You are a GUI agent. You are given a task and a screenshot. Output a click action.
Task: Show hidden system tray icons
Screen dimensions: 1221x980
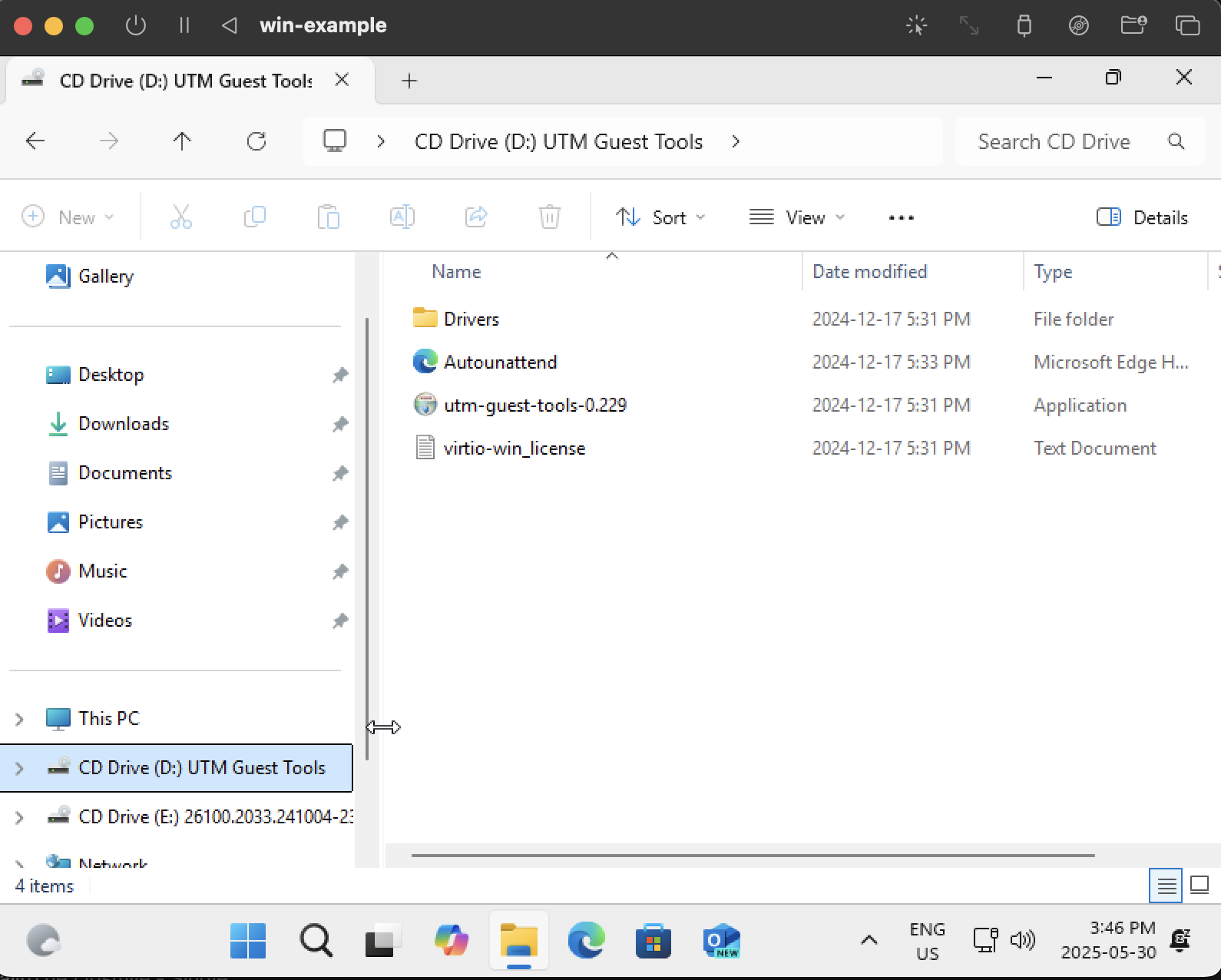coord(869,941)
